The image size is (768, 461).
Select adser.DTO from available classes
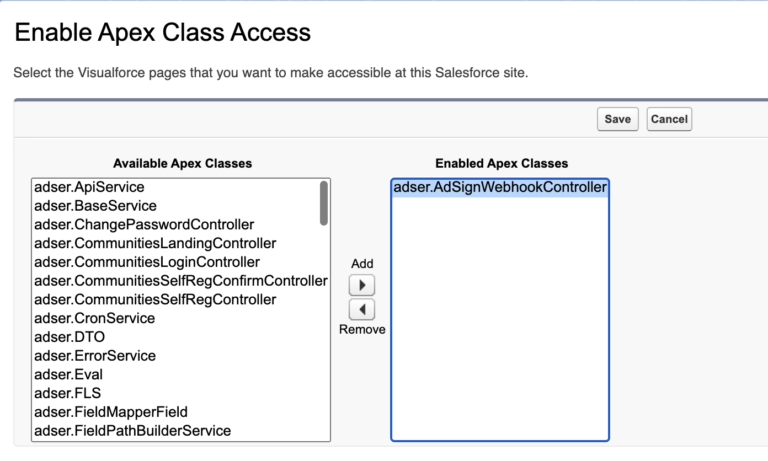click(x=69, y=337)
